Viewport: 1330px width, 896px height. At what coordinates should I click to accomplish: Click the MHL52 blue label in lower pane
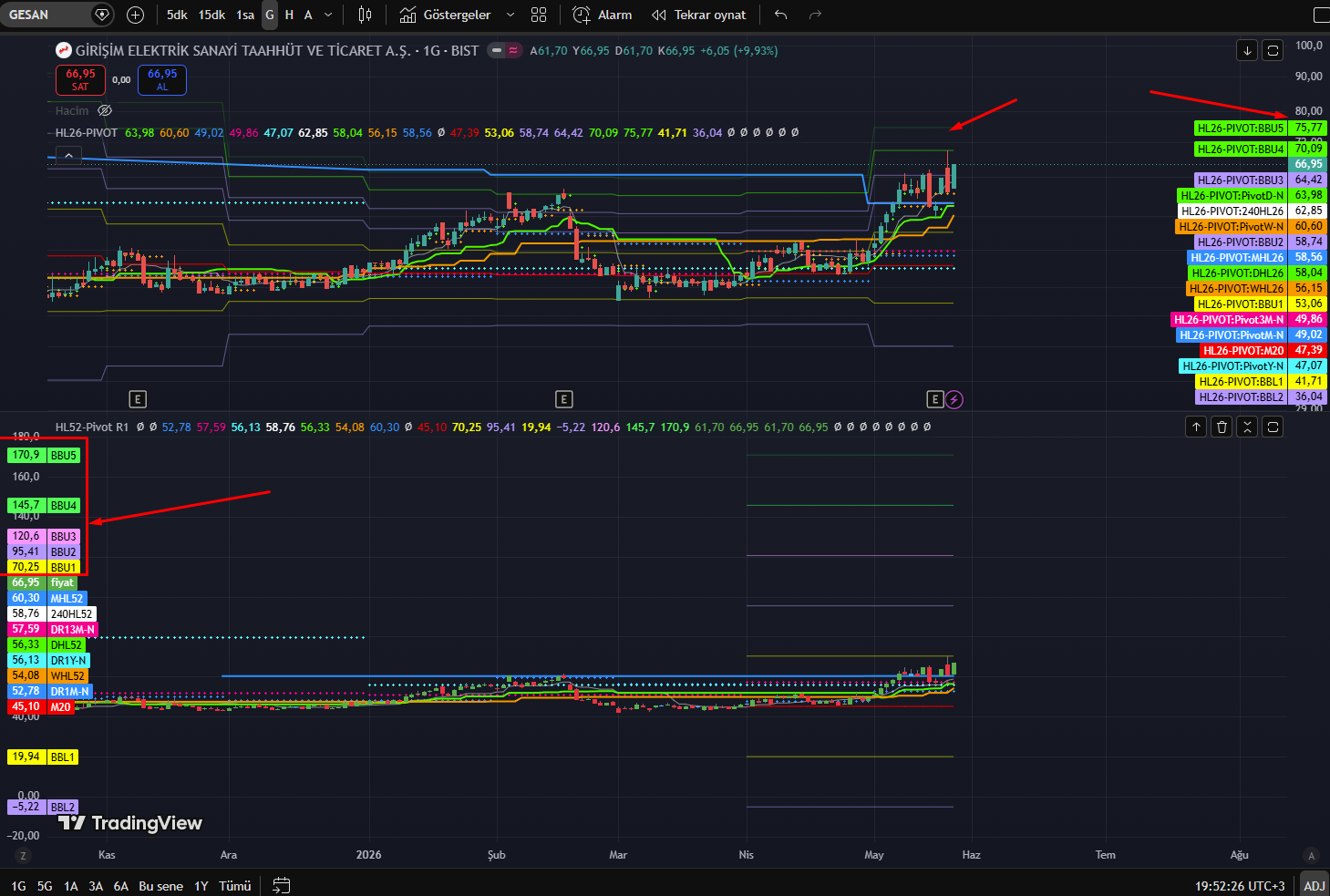67,599
